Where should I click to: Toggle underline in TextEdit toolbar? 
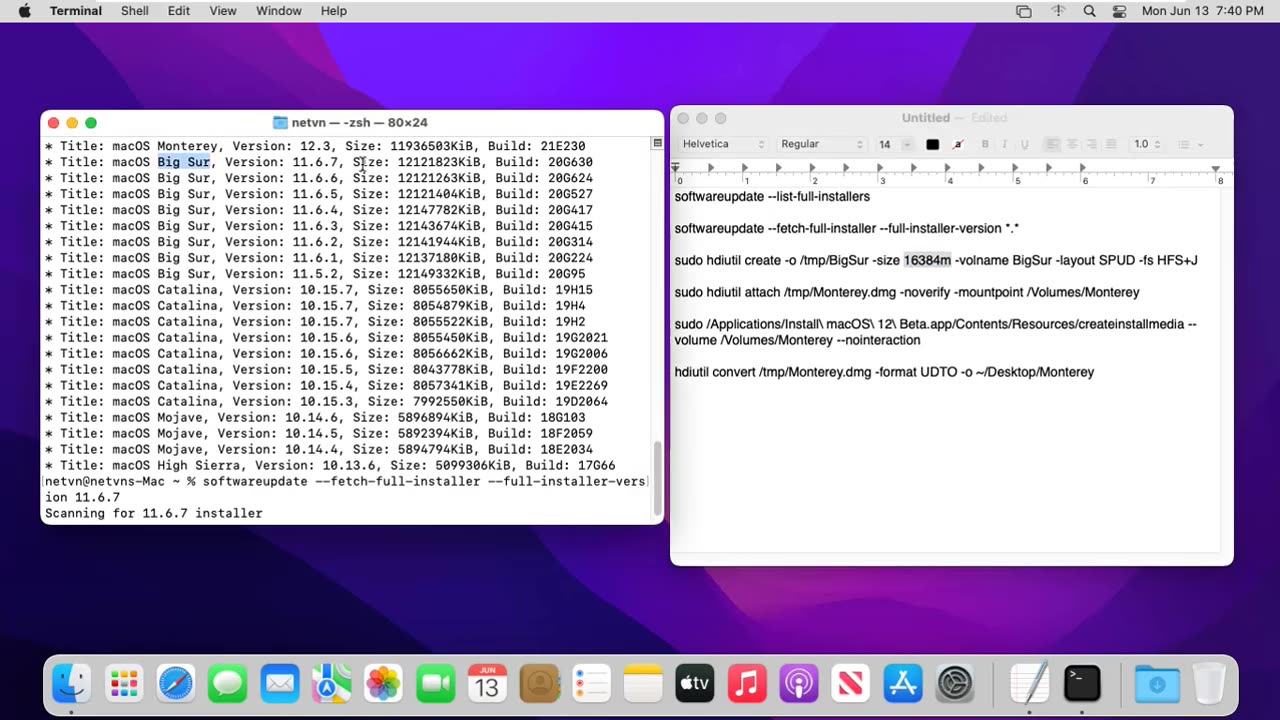click(1024, 144)
